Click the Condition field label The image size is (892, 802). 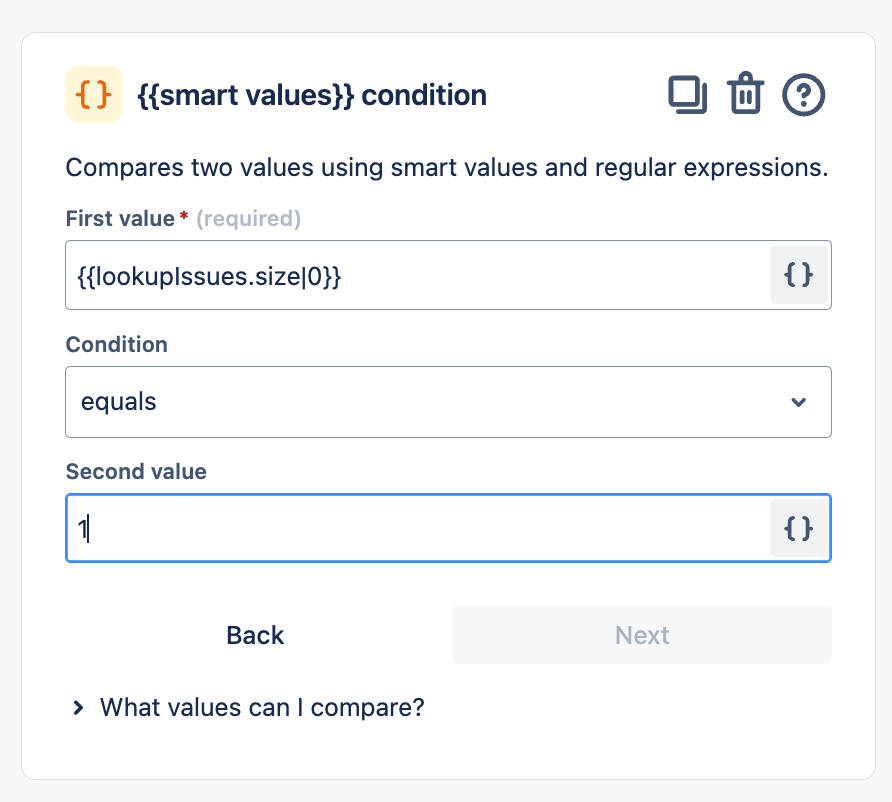117,345
